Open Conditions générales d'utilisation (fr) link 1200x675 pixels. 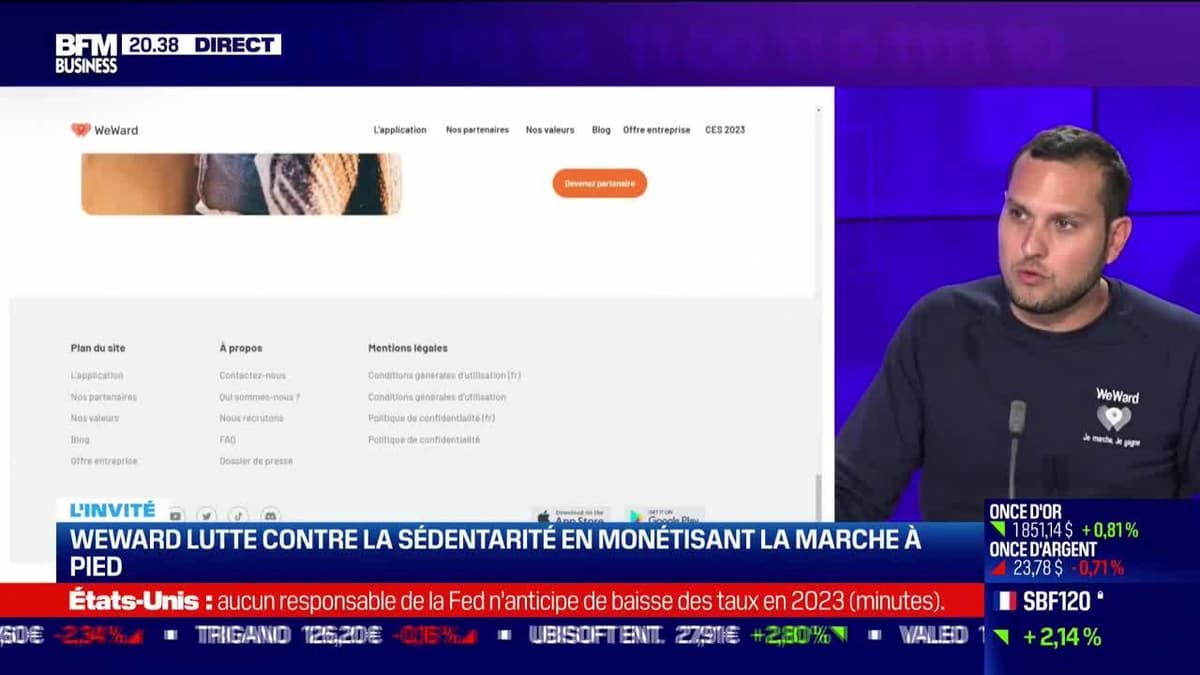(x=445, y=376)
